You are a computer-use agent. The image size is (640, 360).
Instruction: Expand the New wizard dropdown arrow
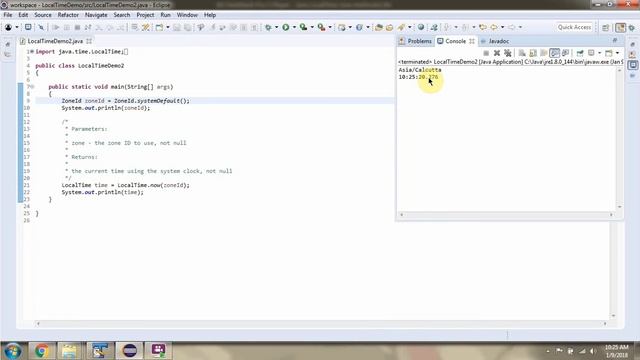click(168, 27)
